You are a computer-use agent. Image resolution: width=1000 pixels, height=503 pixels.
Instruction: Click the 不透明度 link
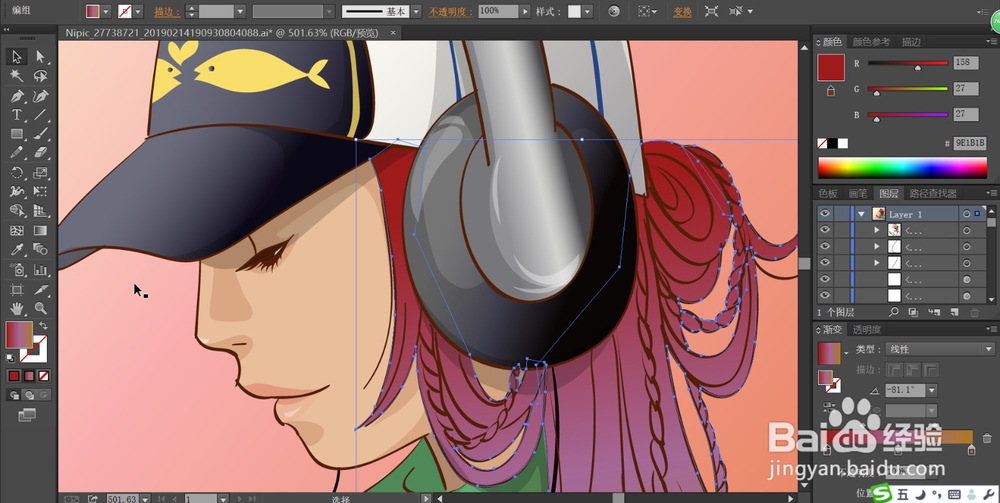point(451,11)
